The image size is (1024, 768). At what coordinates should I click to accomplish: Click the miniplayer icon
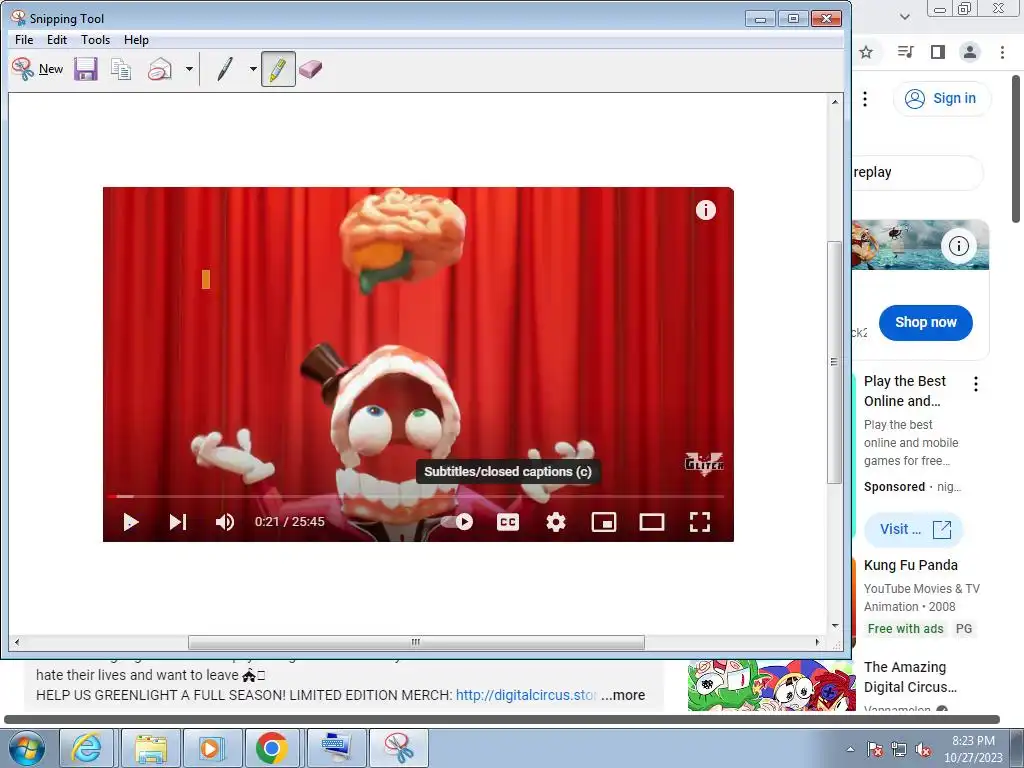(604, 522)
